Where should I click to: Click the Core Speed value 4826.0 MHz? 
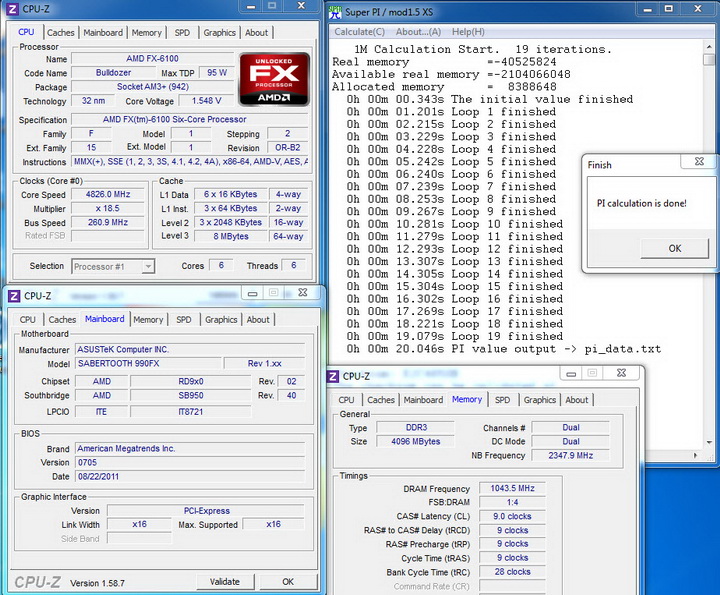pyautogui.click(x=108, y=194)
